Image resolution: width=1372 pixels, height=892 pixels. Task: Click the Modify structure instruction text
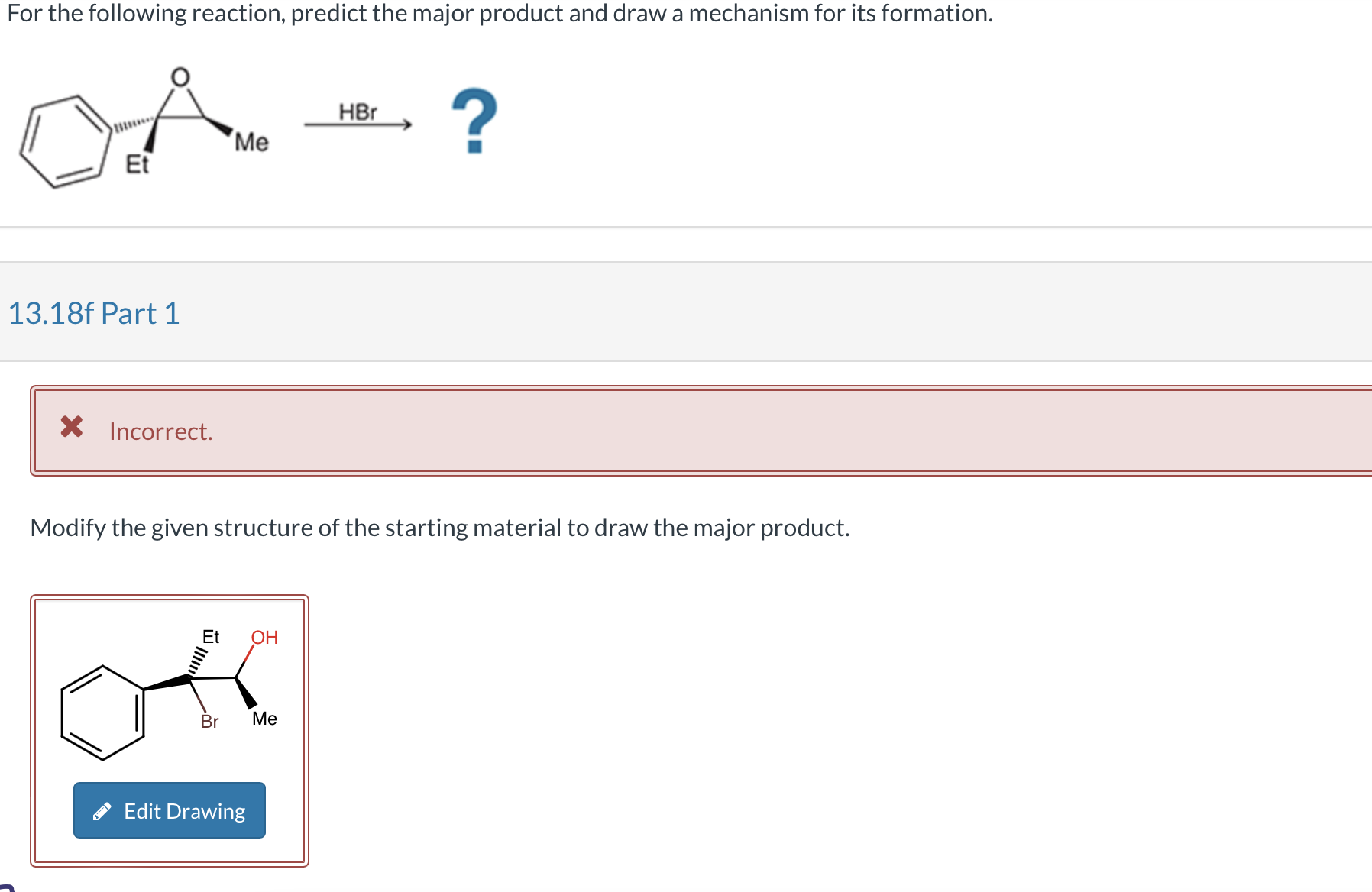pyautogui.click(x=439, y=527)
